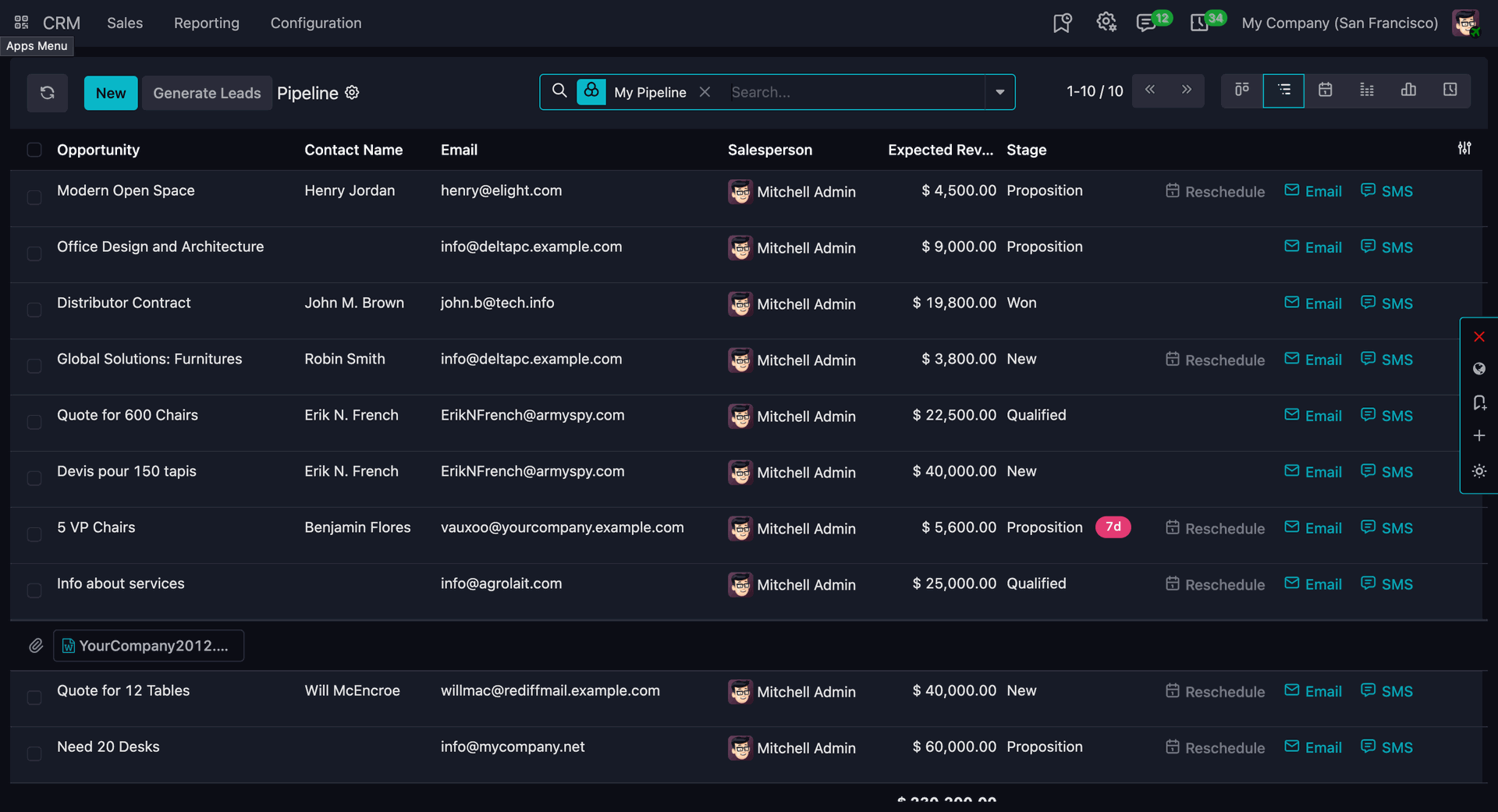Click the plus icon in side panel
The image size is (1498, 812).
pyautogui.click(x=1478, y=435)
